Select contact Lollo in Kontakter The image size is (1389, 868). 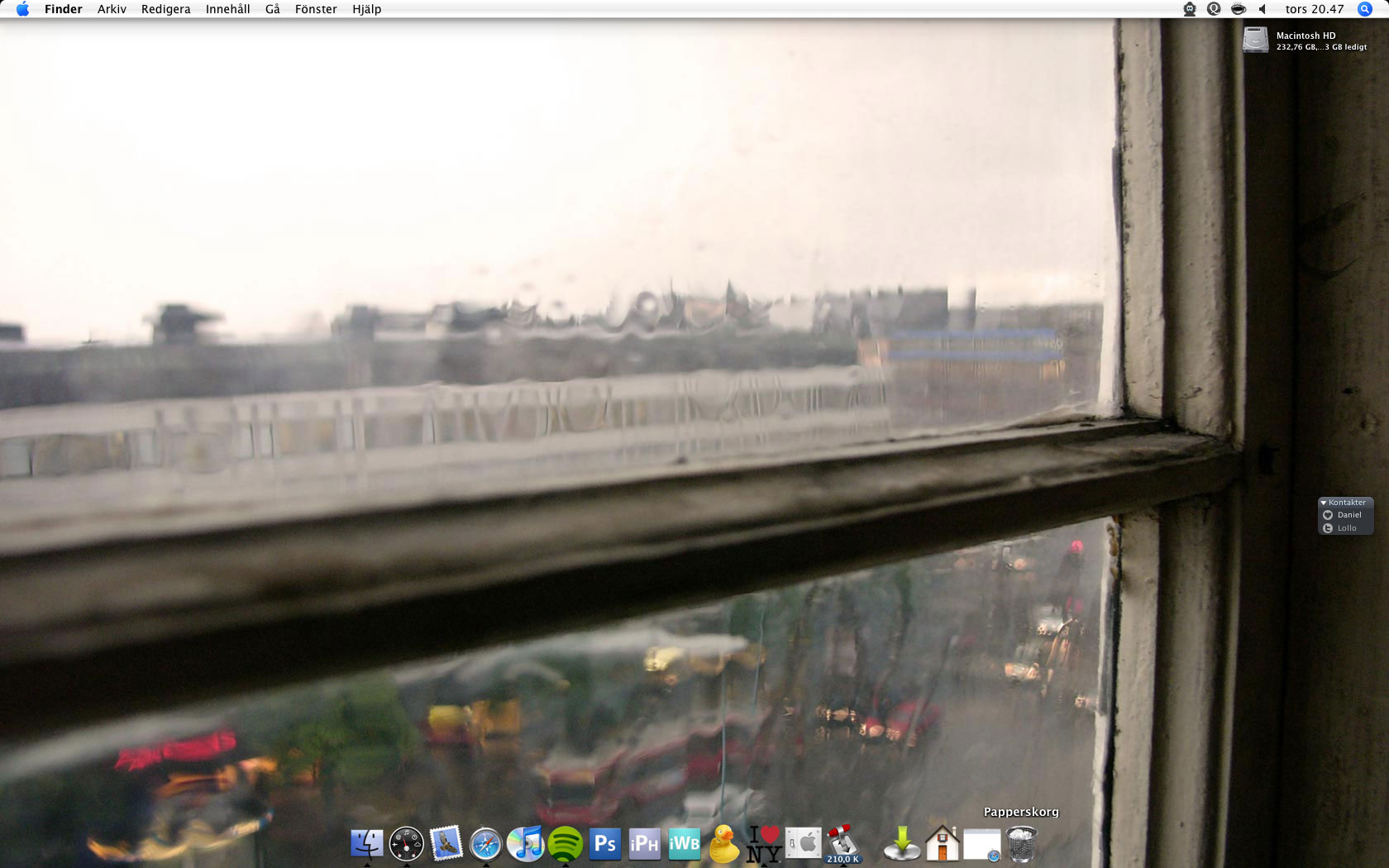pos(1345,528)
